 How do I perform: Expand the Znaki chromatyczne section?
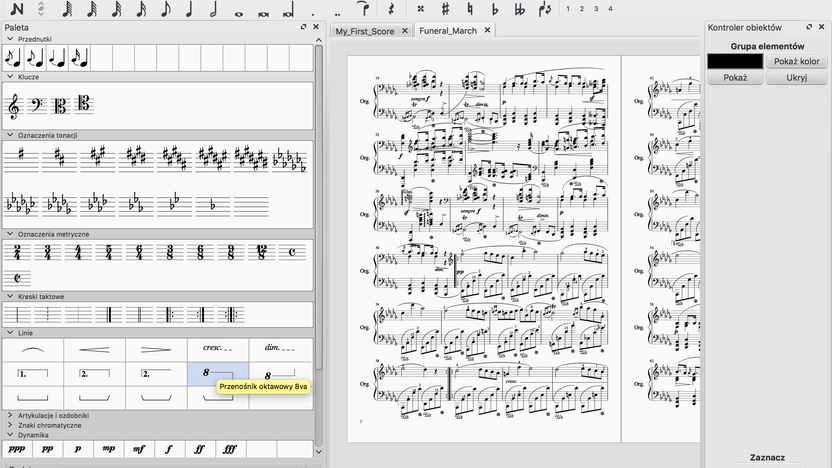pos(10,425)
